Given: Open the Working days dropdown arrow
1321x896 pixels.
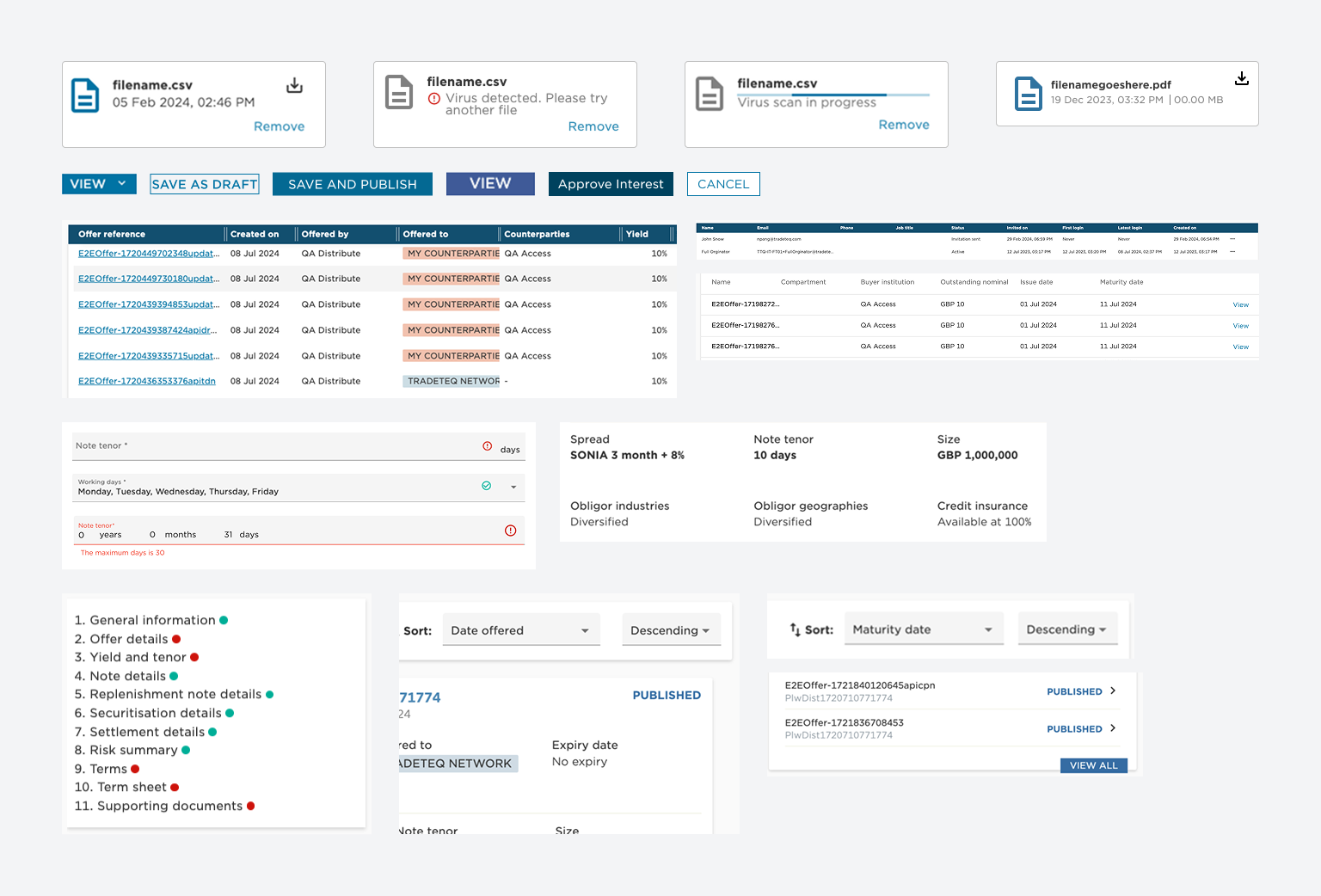Looking at the screenshot, I should [513, 488].
